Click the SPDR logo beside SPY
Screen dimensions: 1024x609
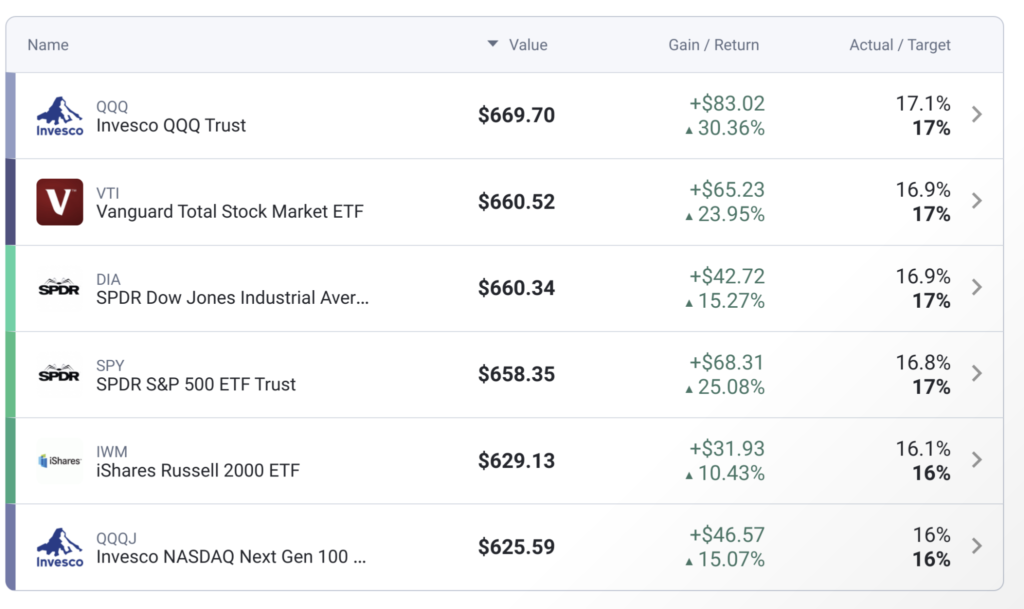coord(60,374)
